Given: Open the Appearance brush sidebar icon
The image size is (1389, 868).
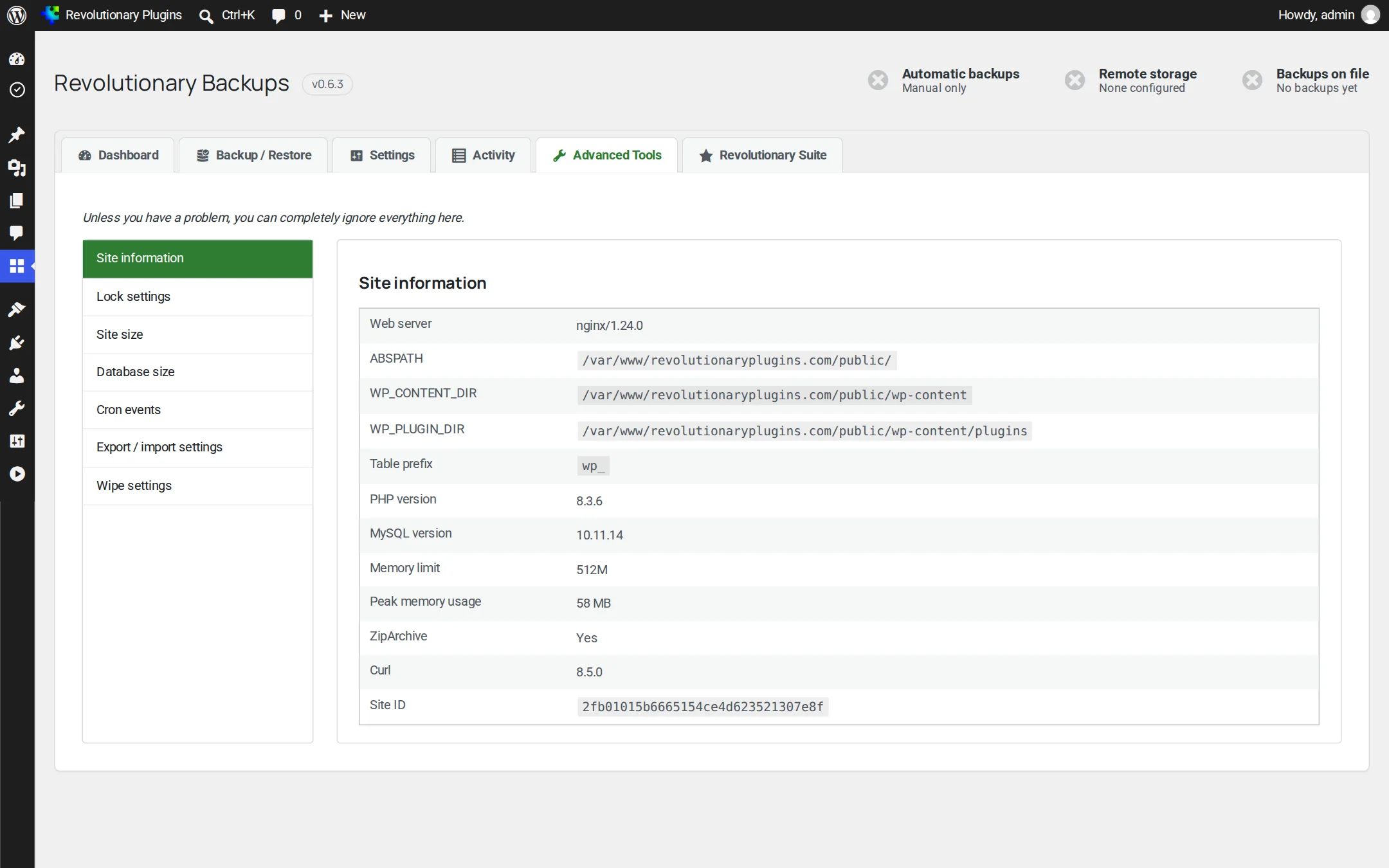Looking at the screenshot, I should [17, 310].
